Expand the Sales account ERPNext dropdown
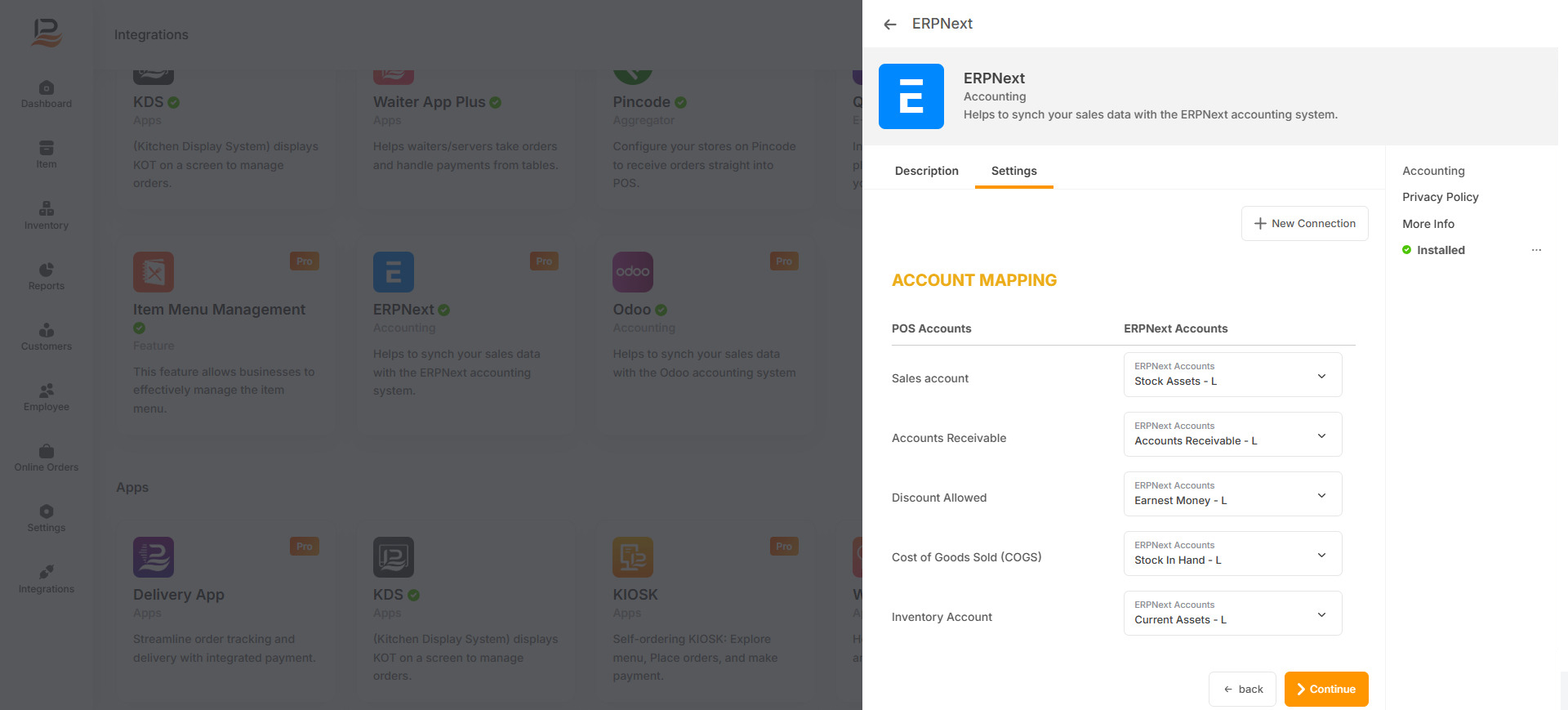Viewport: 1568px width, 710px height. (x=1232, y=375)
